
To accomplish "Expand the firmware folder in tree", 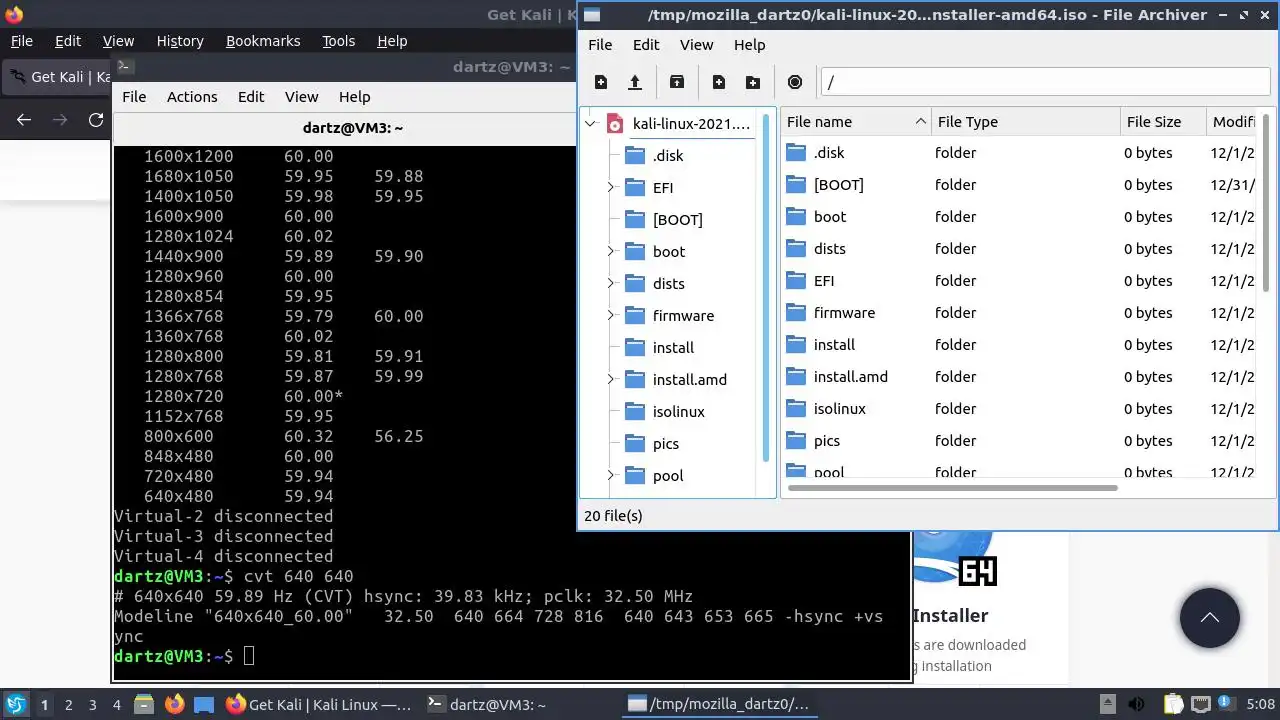I will pos(611,315).
